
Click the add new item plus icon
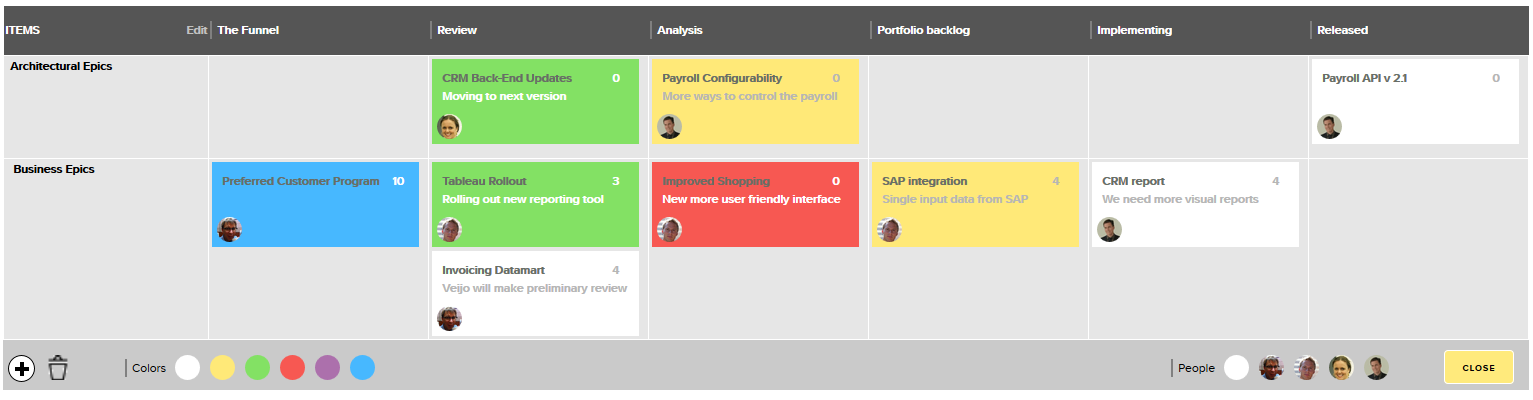pyautogui.click(x=21, y=368)
